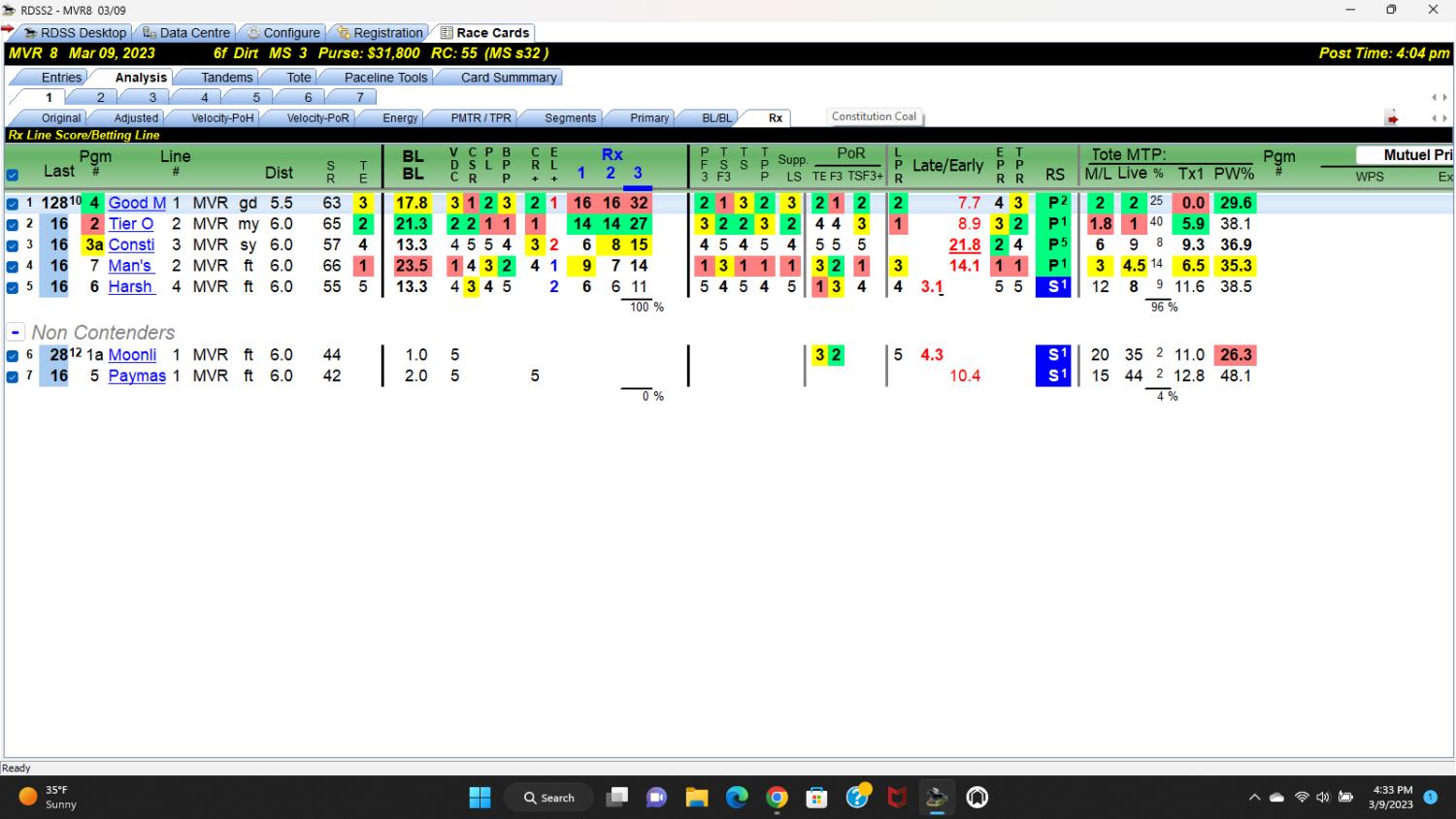Screen dimensions: 1456x819
Task: Click the blue S1 cell in Harsh row
Action: click(1054, 287)
